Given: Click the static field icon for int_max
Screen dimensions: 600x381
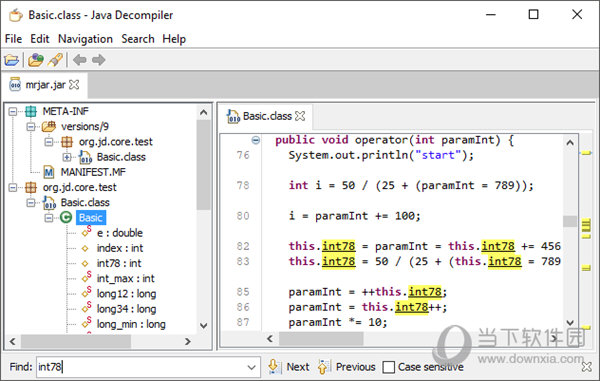Looking at the screenshot, I should point(86,277).
